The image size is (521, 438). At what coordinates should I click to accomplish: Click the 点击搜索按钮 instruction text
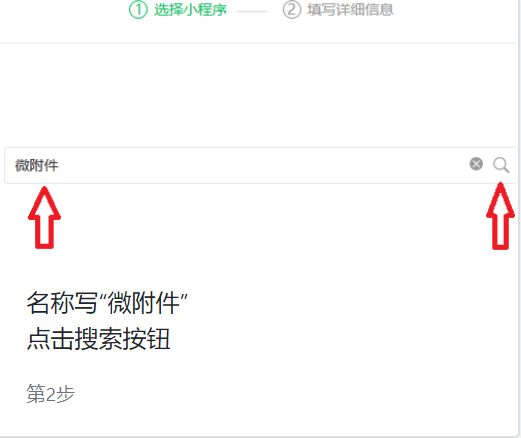point(99,338)
